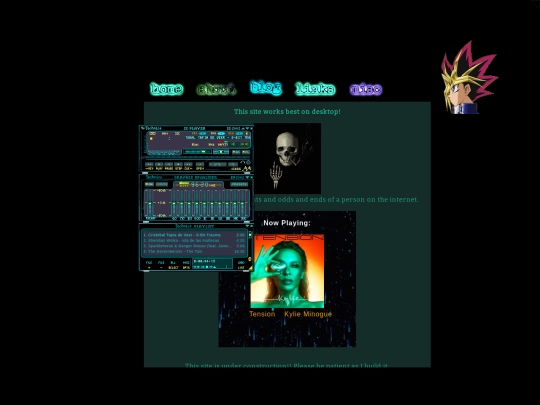Select playlist track 1 ending 8-Bit Trauma
This screenshot has width=540, height=405.
tap(194, 235)
